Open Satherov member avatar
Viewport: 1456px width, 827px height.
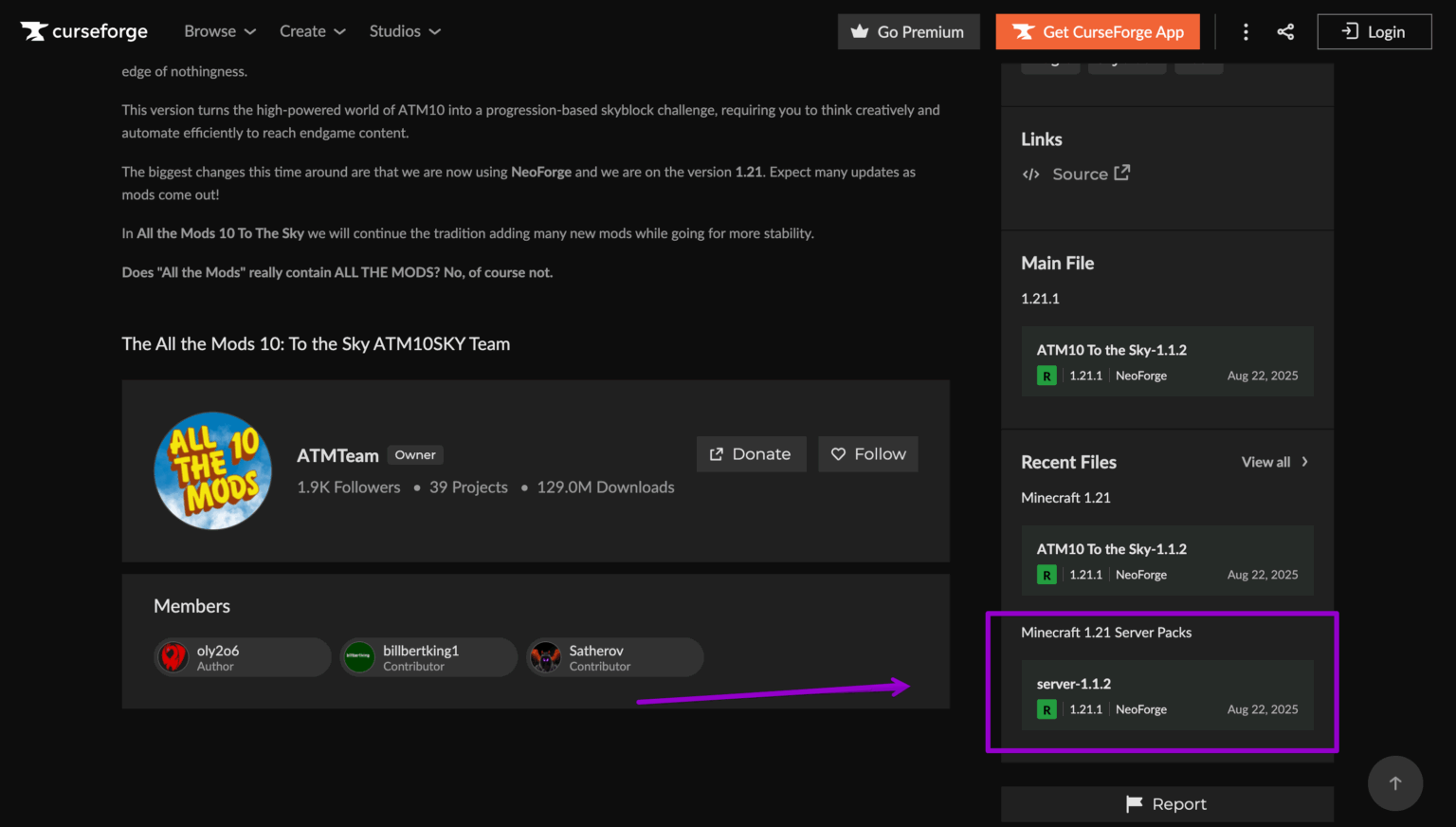pyautogui.click(x=545, y=656)
